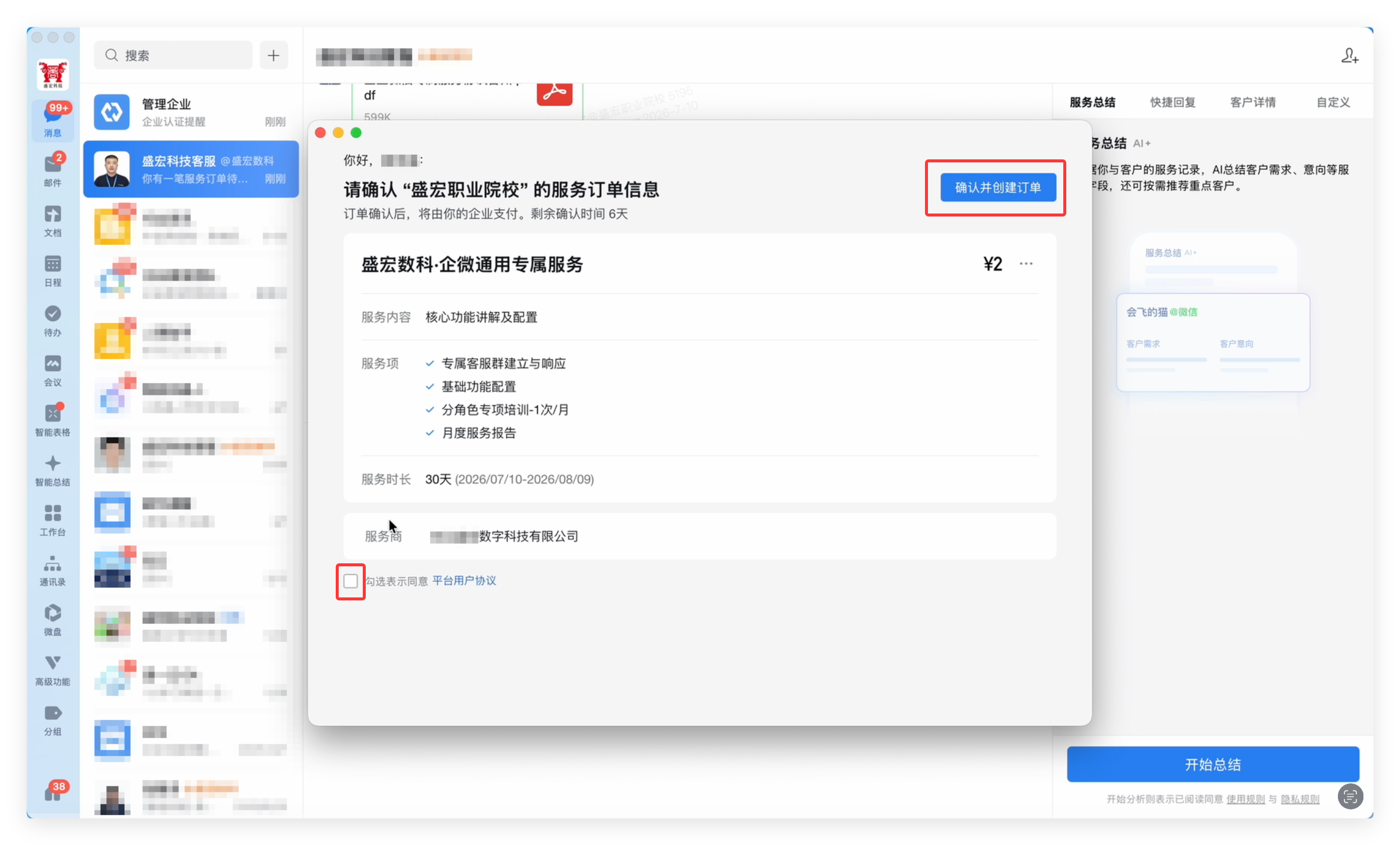Click the order title 盛宏数科·企微通用专属服务

pyautogui.click(x=472, y=264)
